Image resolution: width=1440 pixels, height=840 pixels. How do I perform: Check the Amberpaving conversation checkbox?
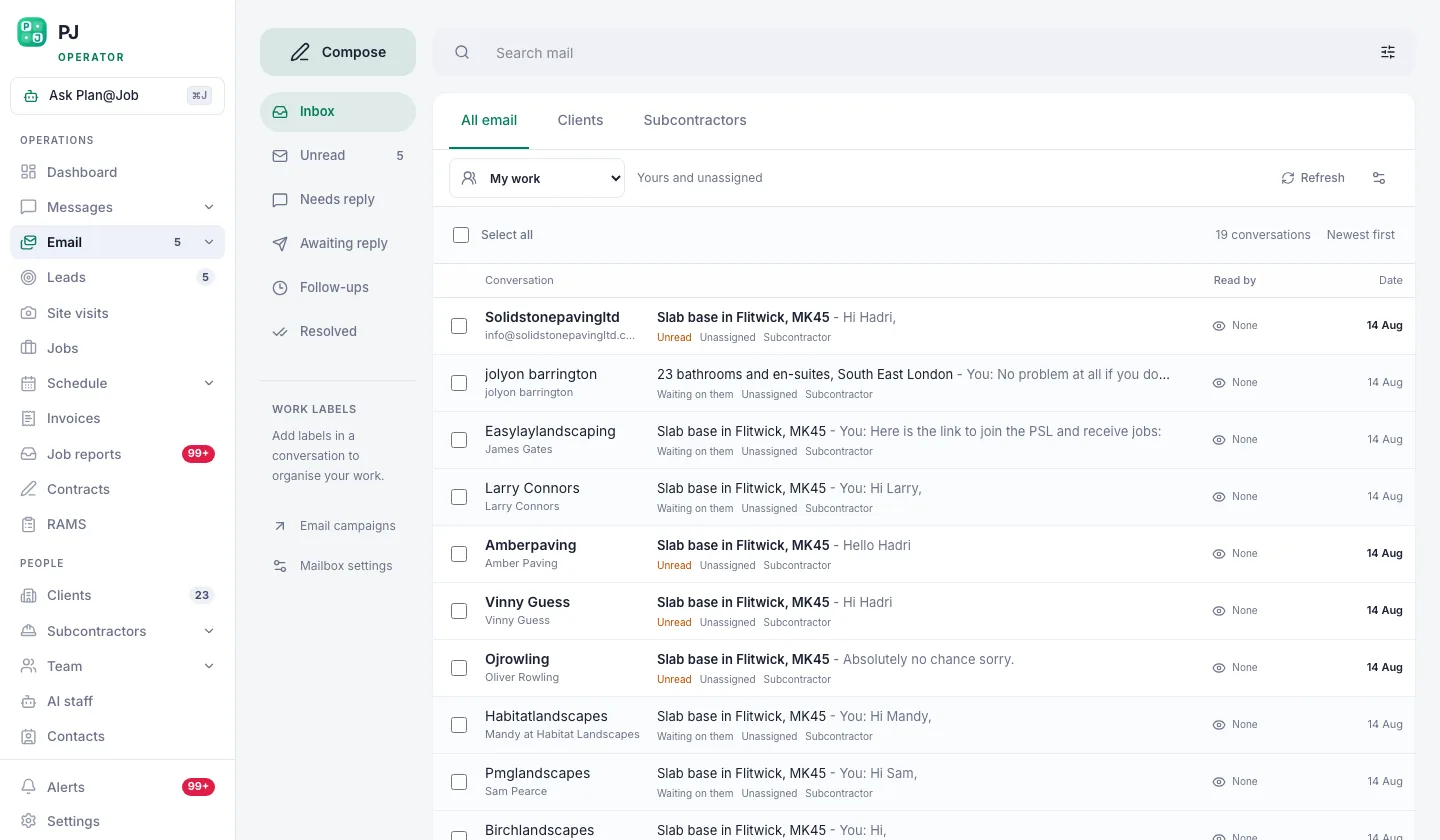(459, 554)
